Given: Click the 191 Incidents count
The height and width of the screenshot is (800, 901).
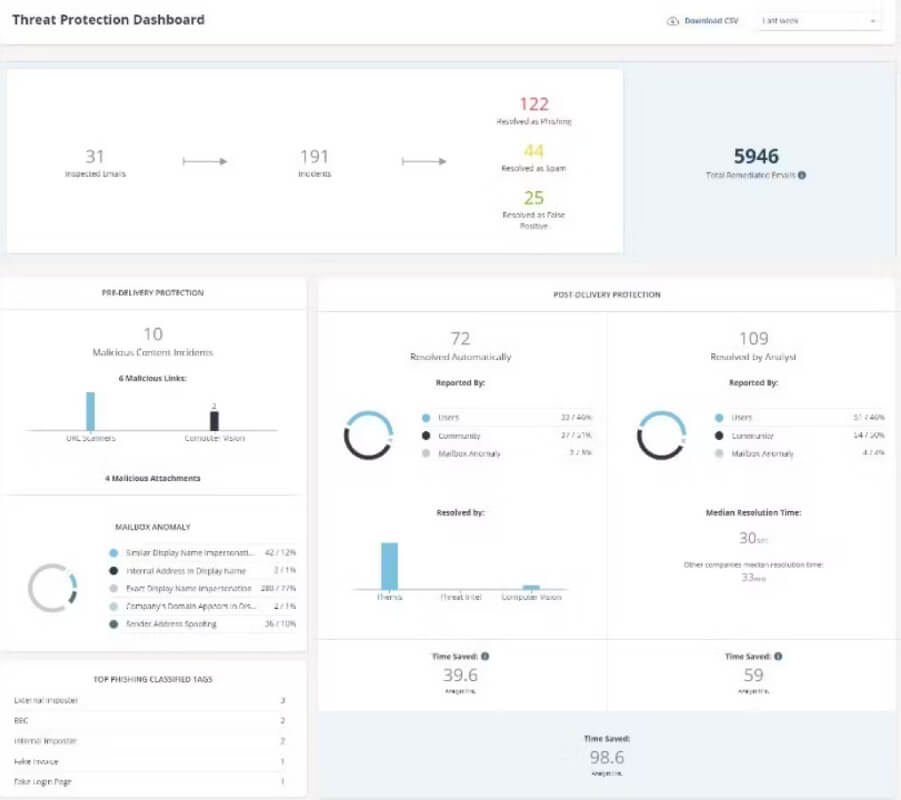Looking at the screenshot, I should pyautogui.click(x=314, y=156).
